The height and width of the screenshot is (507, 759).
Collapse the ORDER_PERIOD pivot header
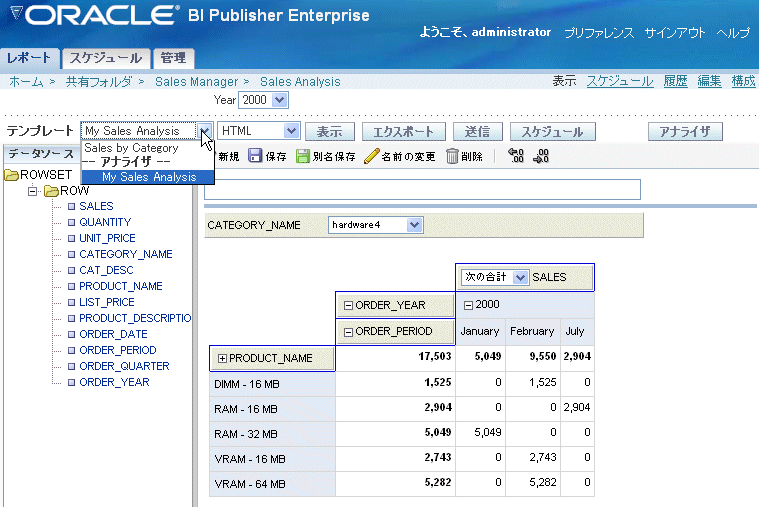(348, 332)
